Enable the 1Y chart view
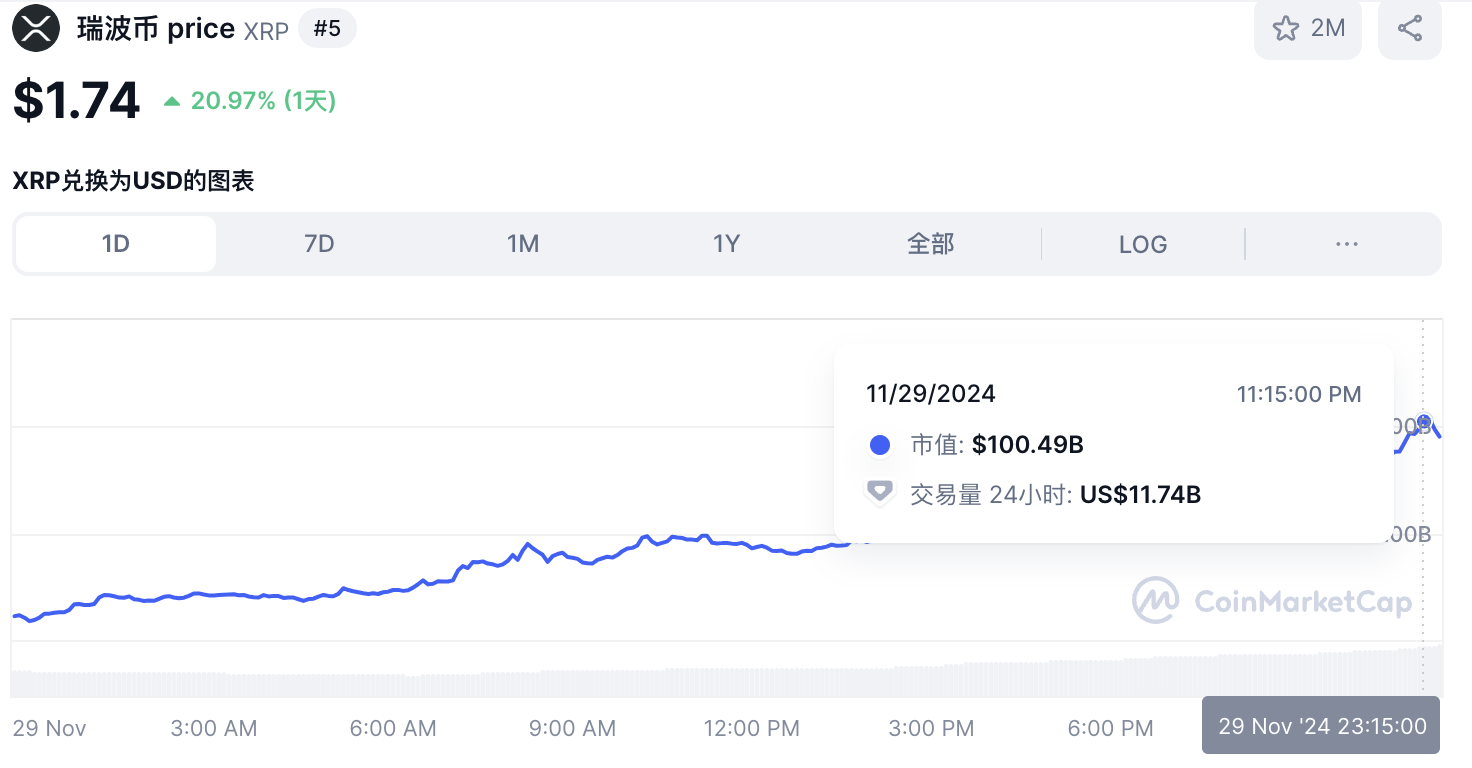 (x=726, y=243)
